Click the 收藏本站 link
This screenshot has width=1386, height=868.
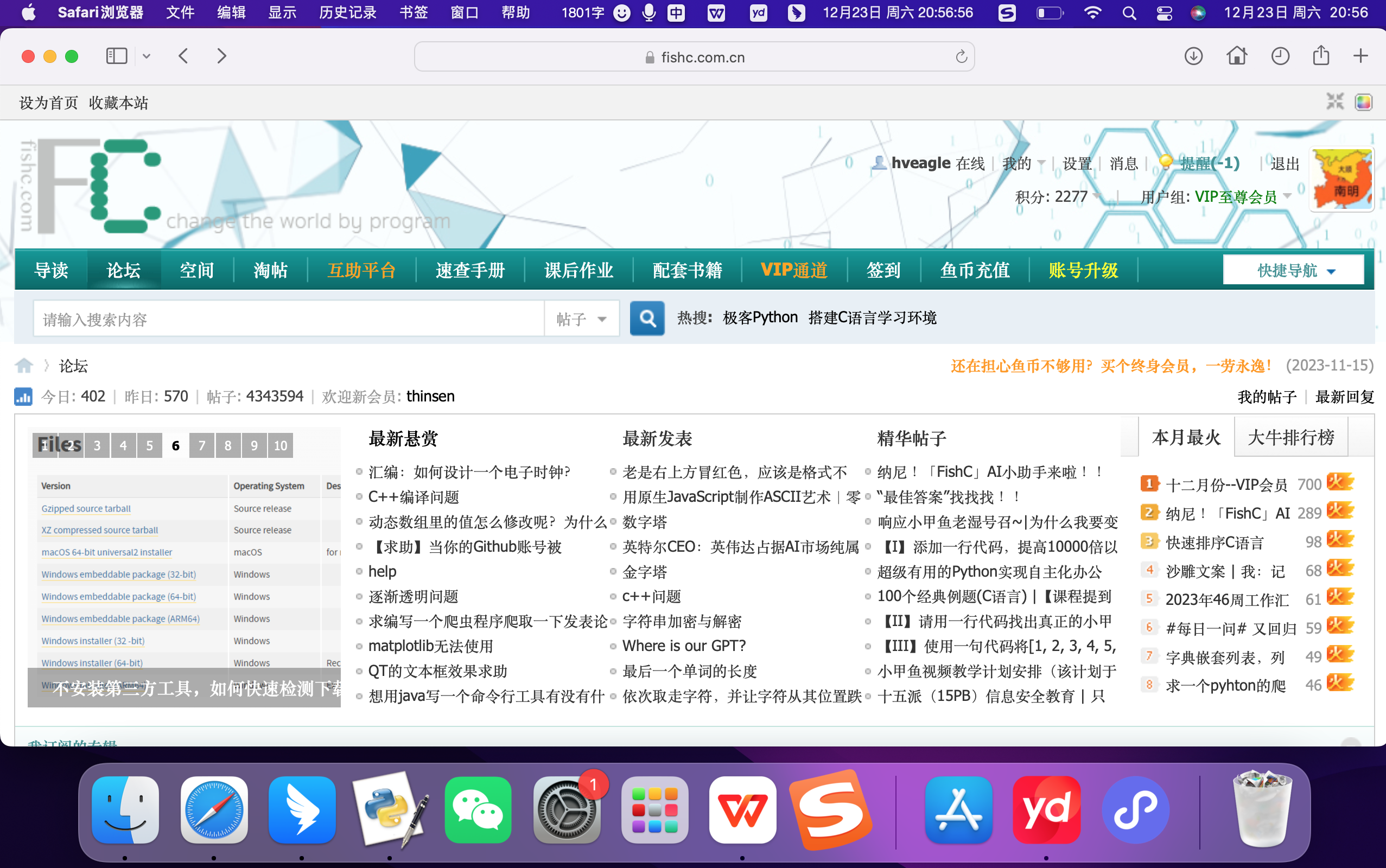click(118, 103)
